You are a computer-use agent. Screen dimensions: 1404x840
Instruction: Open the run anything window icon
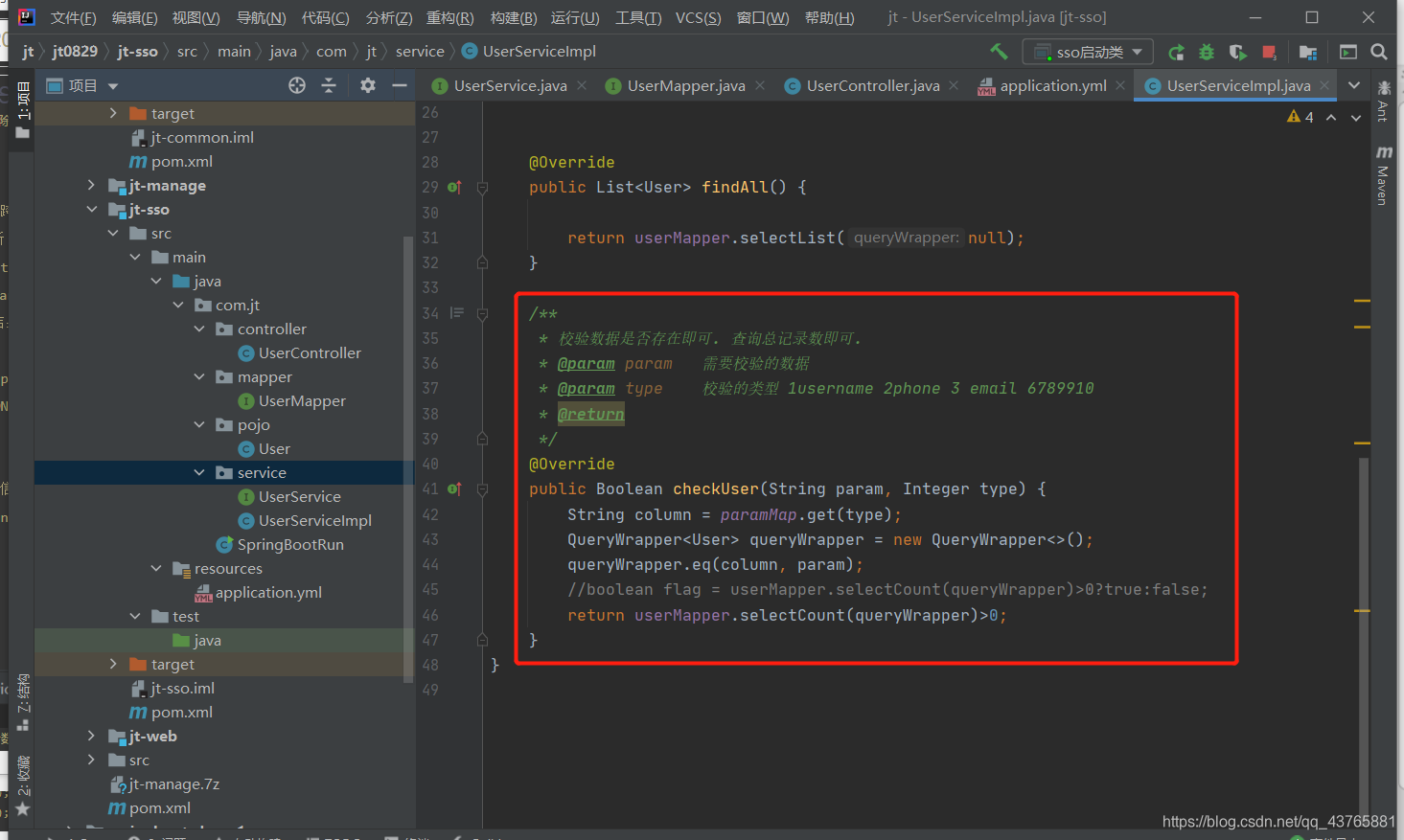tap(1348, 52)
